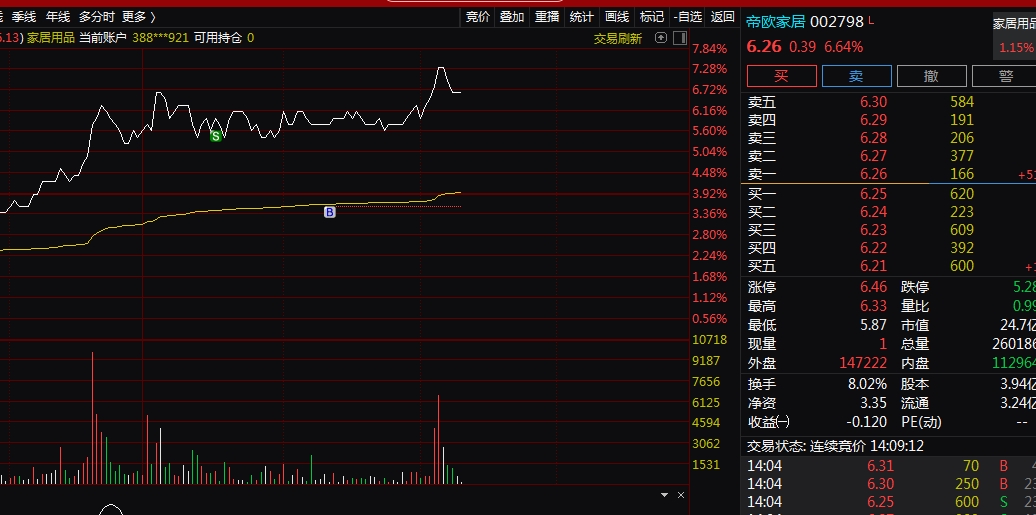
Task: Expand the bottom panel dropdown triangle
Action: [665, 495]
